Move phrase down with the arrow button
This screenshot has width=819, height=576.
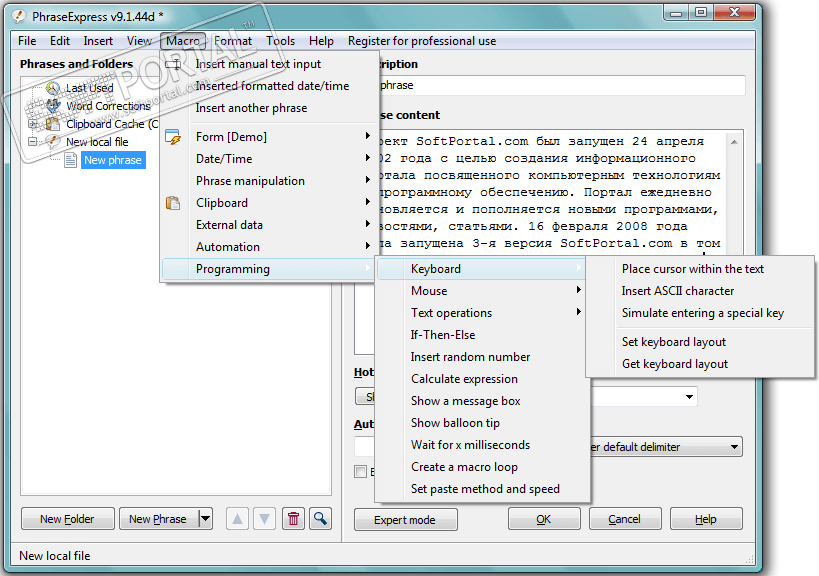click(x=265, y=519)
